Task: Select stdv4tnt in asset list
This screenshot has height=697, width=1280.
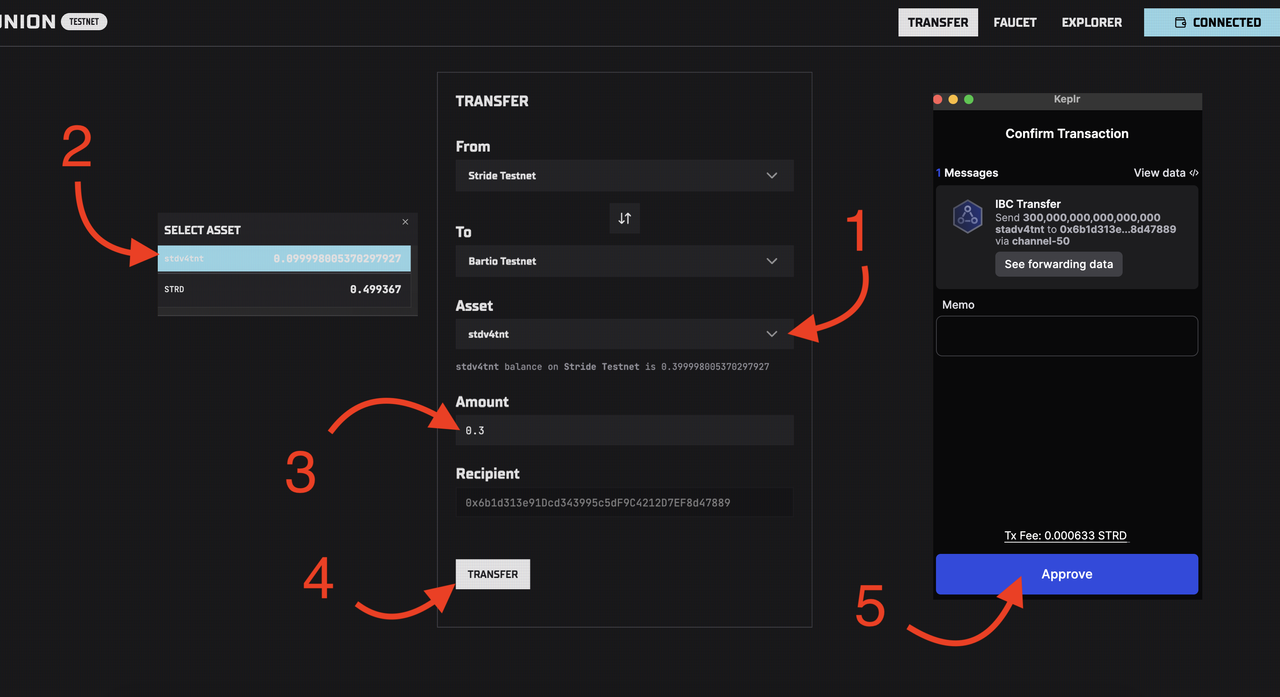Action: (284, 259)
